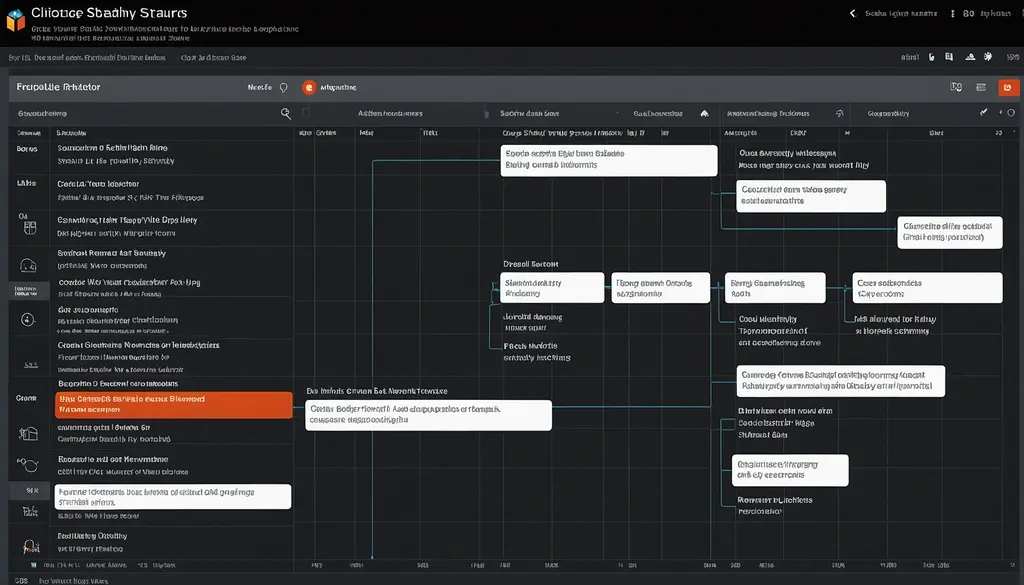Click the colorful cube app logo
1024x585 pixels.
pos(15,21)
